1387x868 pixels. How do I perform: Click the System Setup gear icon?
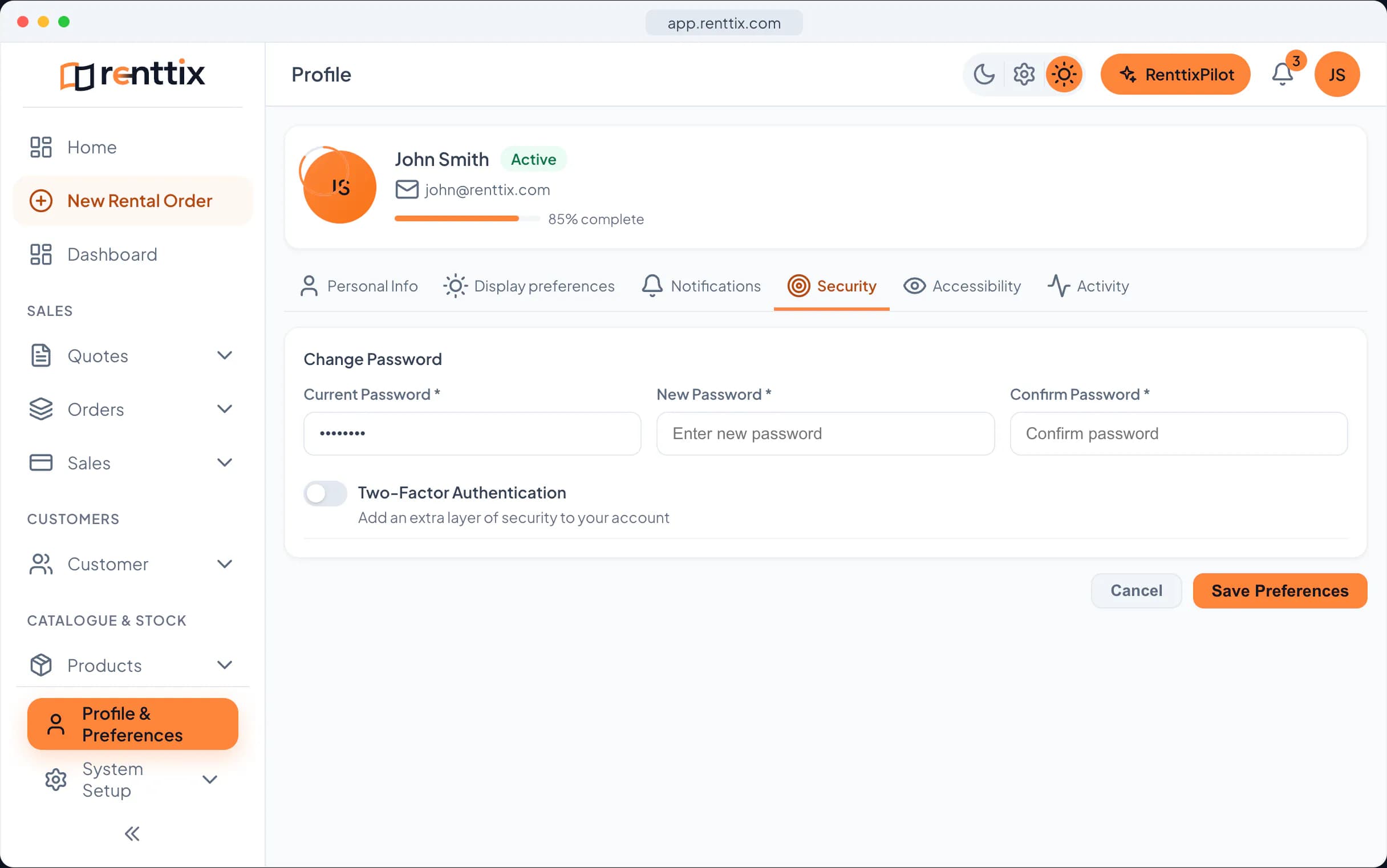[56, 780]
